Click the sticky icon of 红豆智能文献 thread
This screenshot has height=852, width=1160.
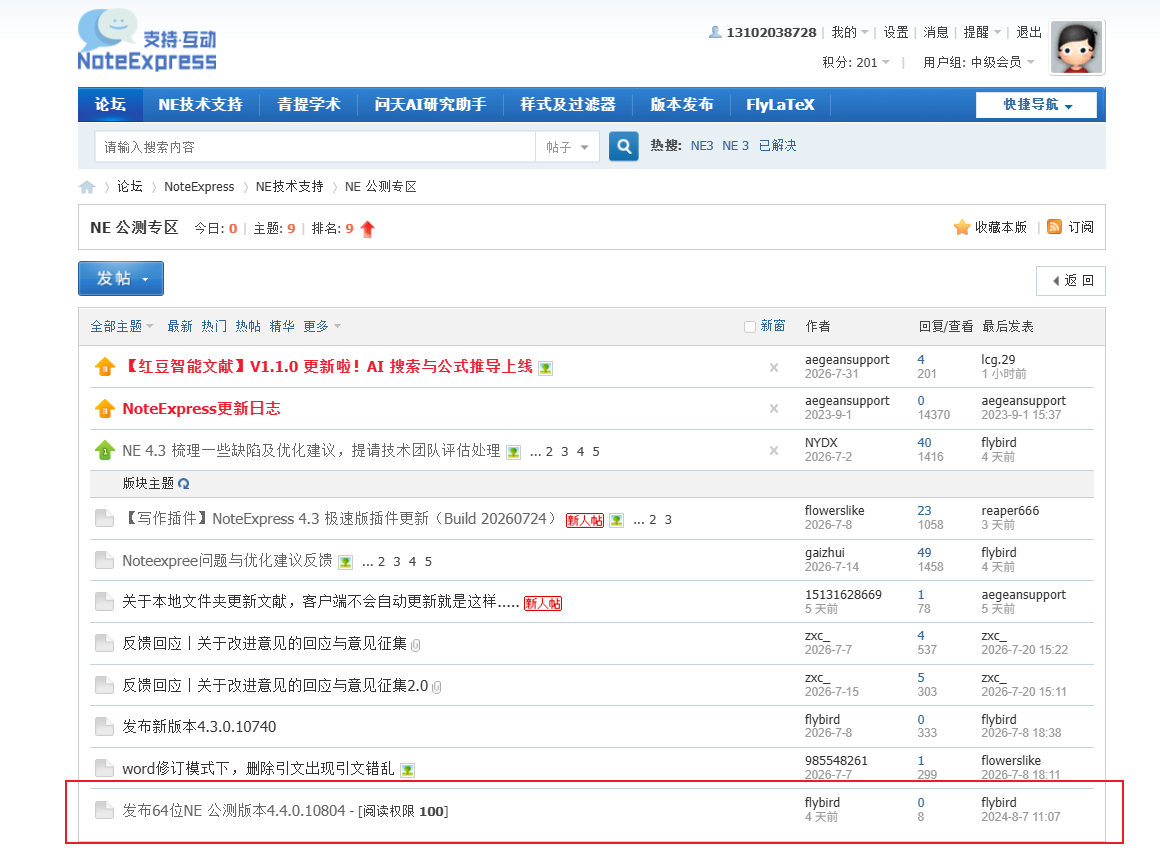click(x=105, y=367)
